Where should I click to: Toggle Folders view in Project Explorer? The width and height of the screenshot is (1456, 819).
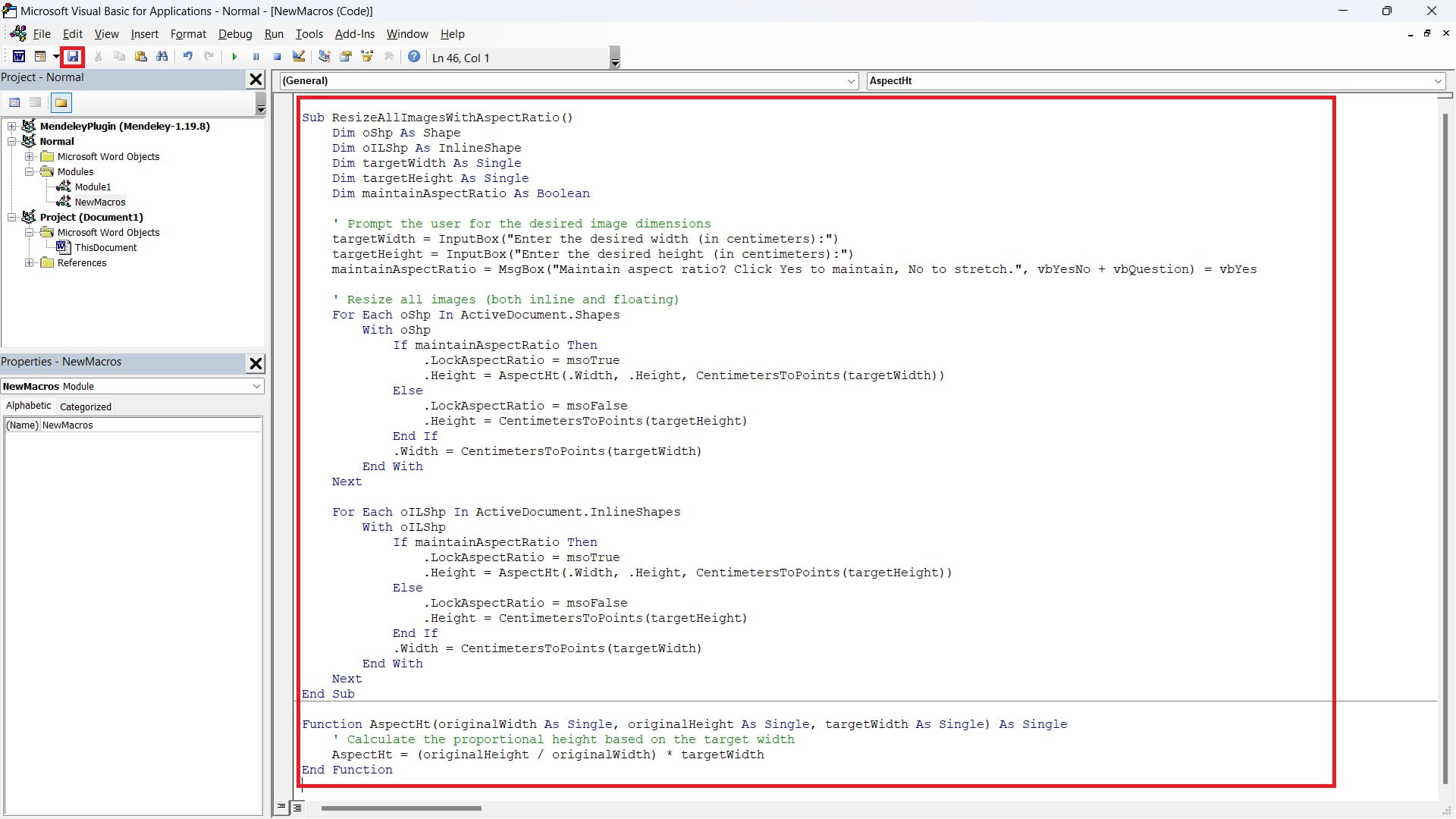pyautogui.click(x=61, y=102)
